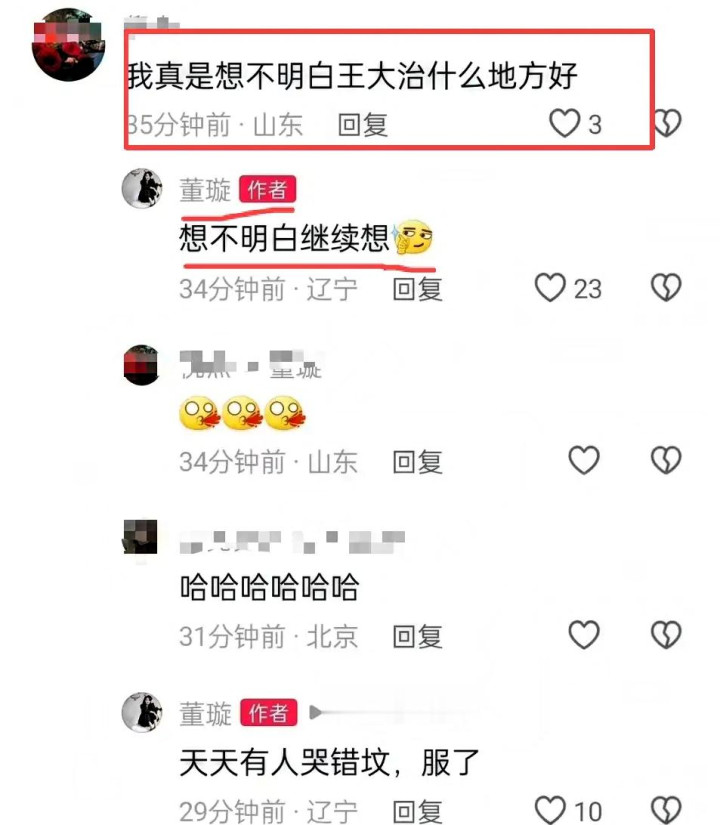Open 董璇's avatar beside 天天有人哭错坟 comment
The width and height of the screenshot is (720, 825).
142,712
